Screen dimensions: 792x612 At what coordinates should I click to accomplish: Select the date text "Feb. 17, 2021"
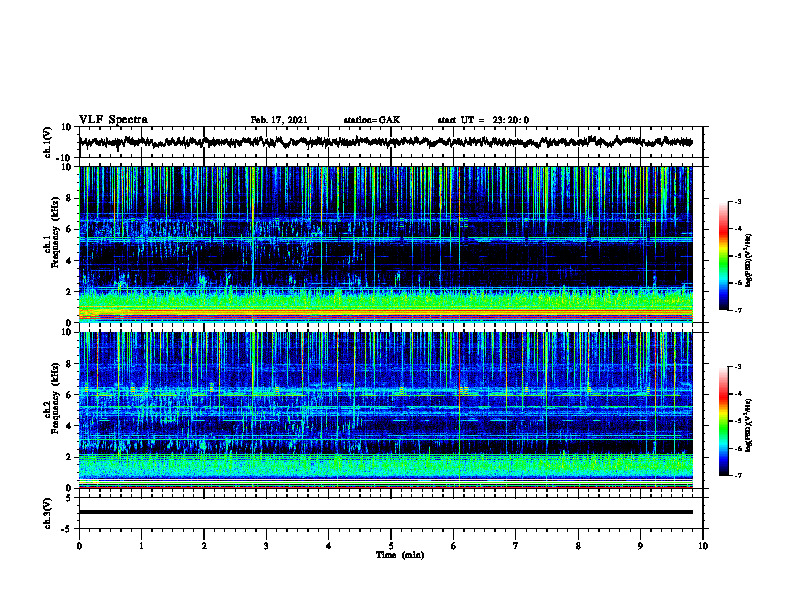[279, 120]
